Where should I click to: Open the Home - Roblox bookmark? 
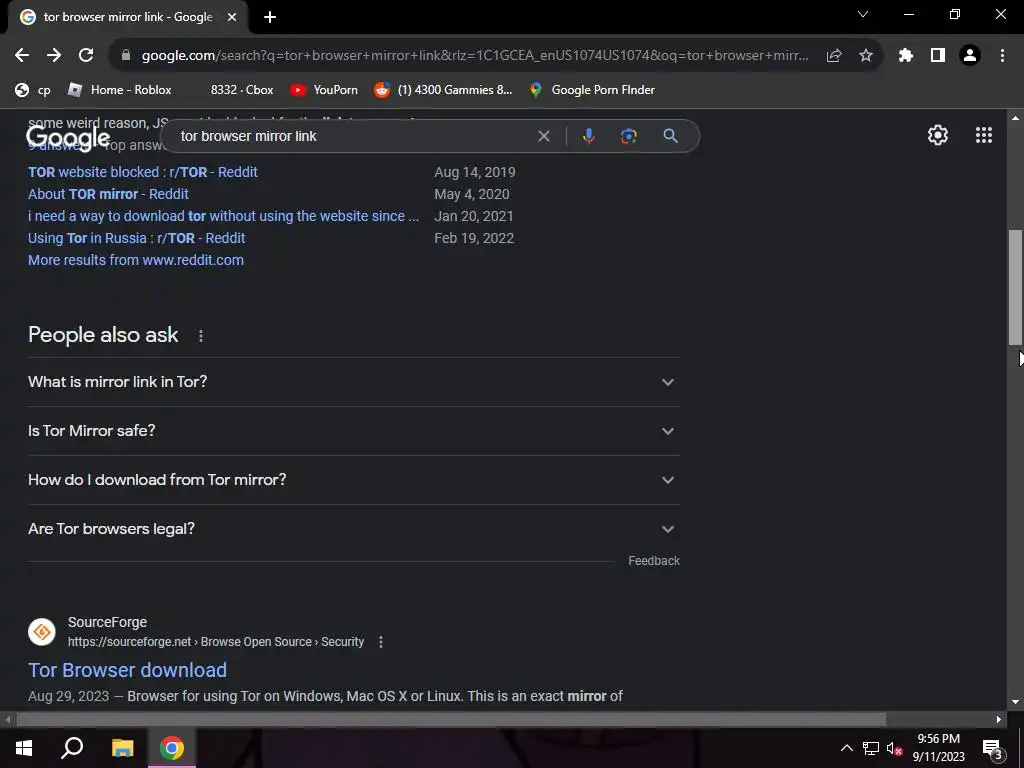tap(120, 90)
